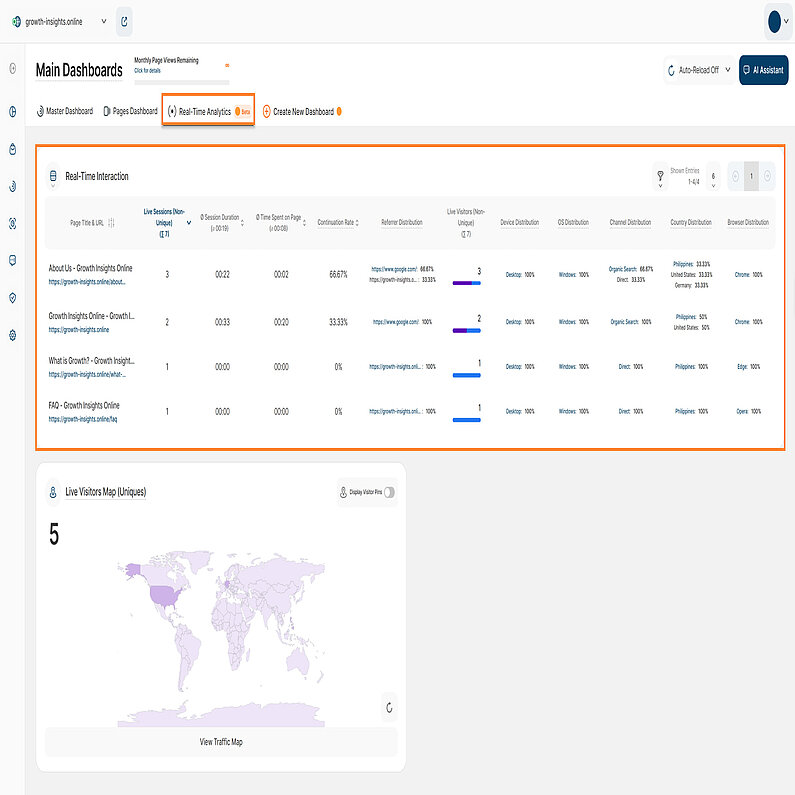Screen dimensions: 795x795
Task: Open the growth-insights.online/faq link
Action: coord(83,419)
